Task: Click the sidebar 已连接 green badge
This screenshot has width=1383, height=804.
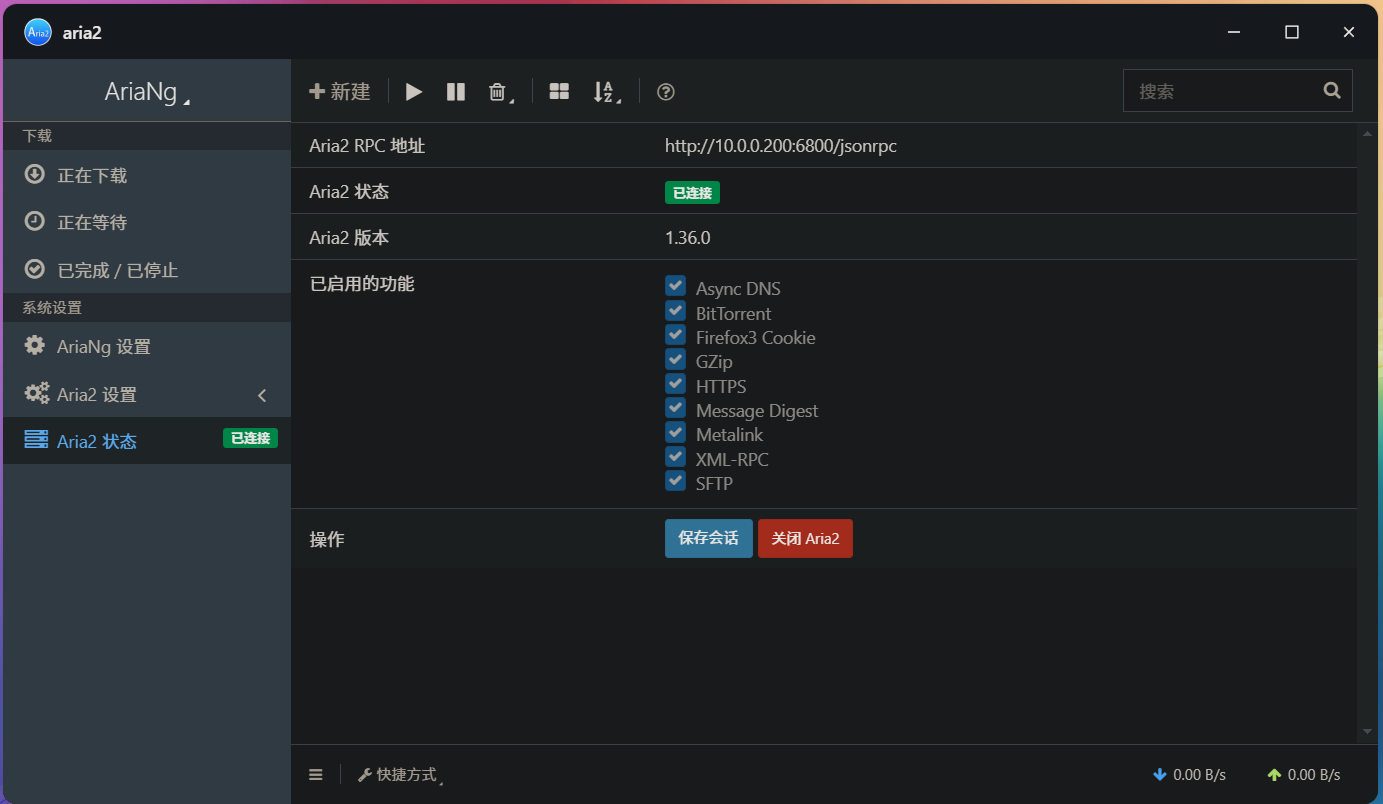Action: pyautogui.click(x=250, y=438)
